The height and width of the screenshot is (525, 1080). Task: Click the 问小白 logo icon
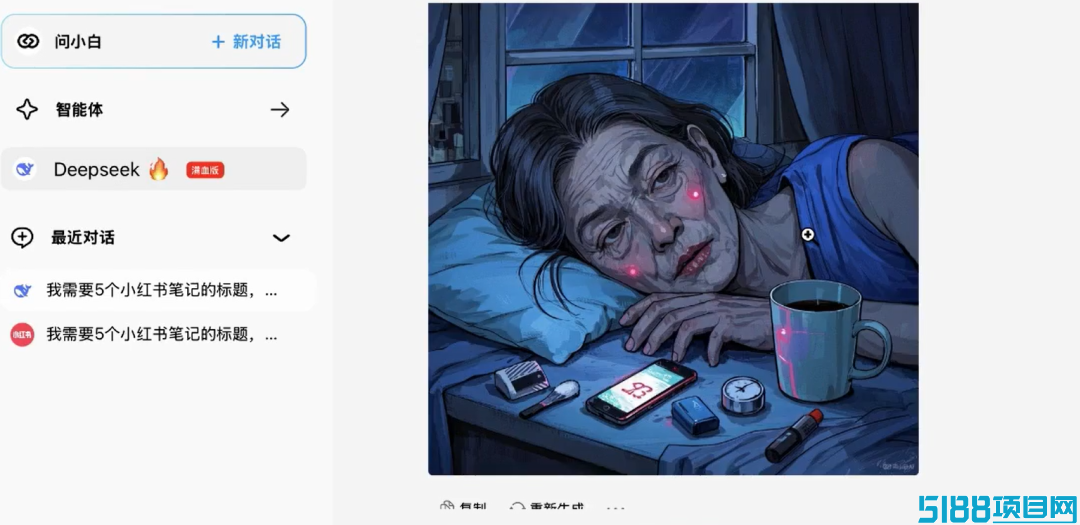[x=28, y=41]
